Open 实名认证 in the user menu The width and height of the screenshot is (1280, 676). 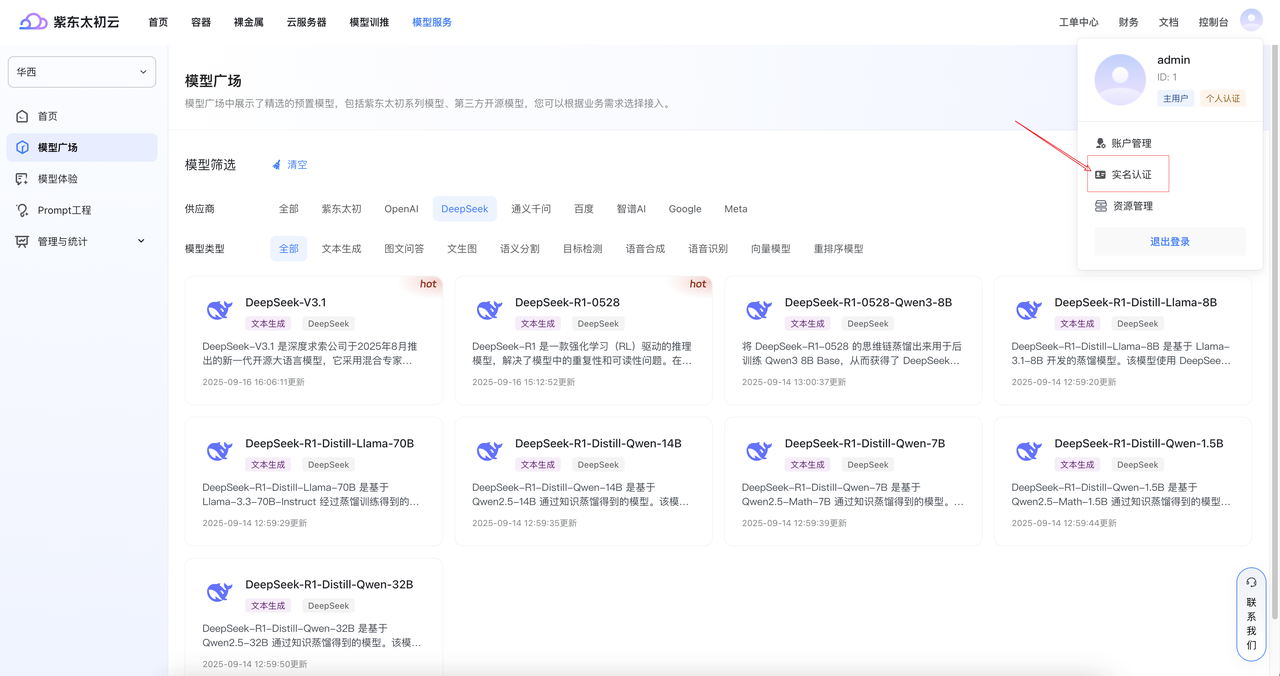click(1131, 175)
